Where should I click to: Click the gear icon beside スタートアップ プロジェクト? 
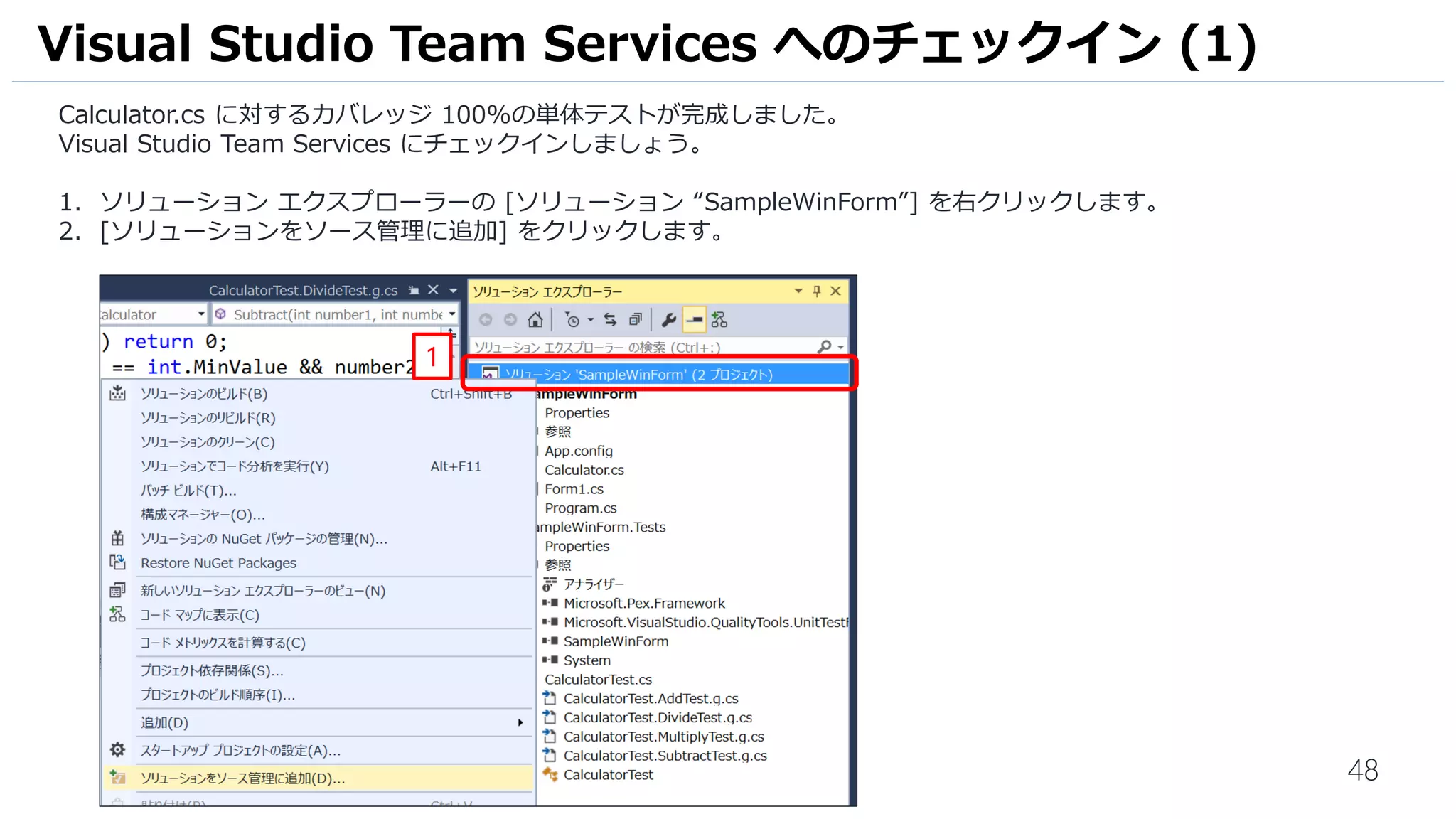[x=117, y=749]
